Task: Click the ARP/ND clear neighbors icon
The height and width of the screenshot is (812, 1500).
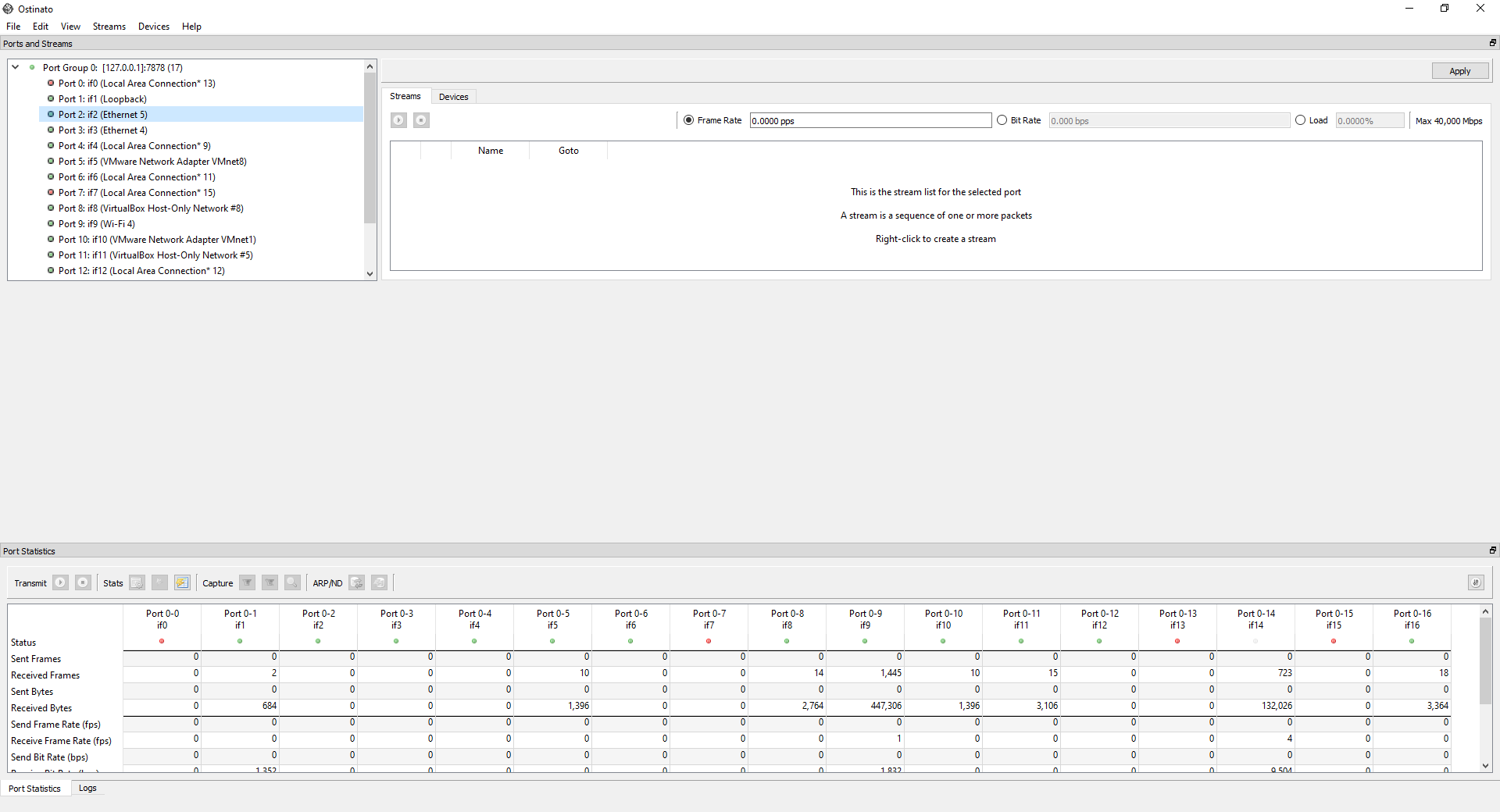Action: [379, 582]
